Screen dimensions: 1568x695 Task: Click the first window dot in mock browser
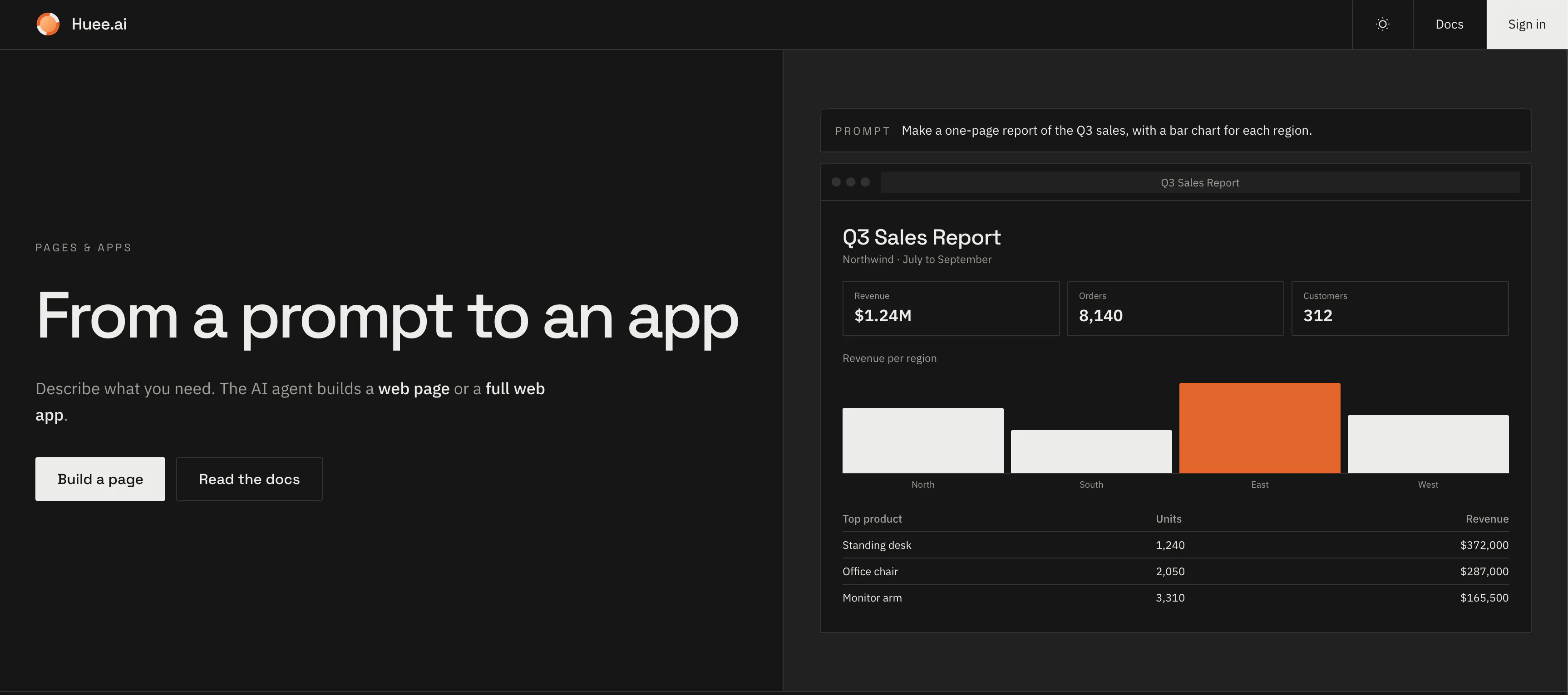836,182
